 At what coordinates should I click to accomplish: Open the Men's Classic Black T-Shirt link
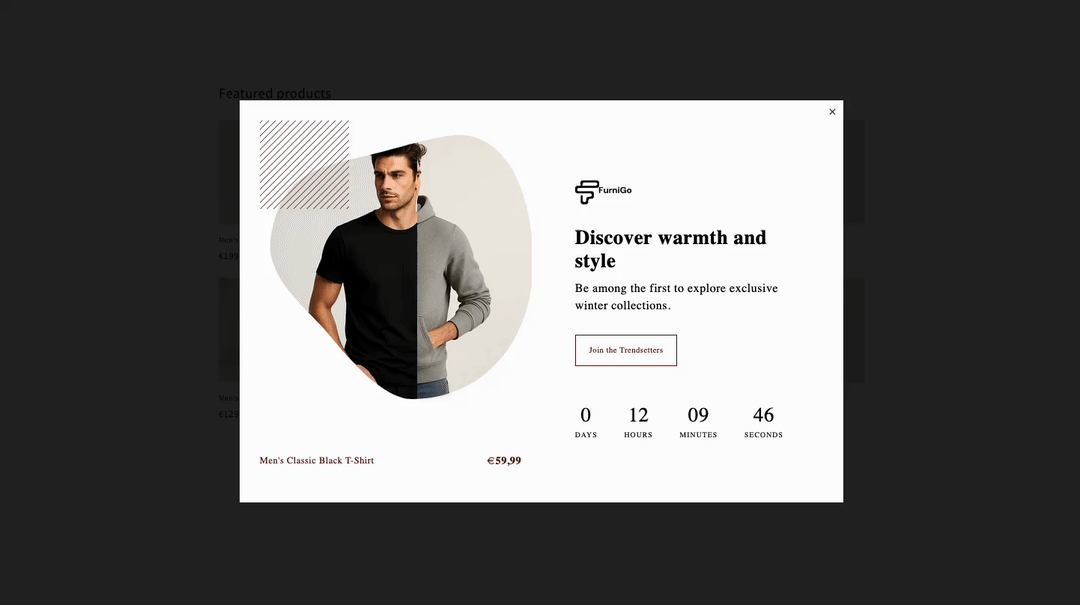(x=317, y=460)
